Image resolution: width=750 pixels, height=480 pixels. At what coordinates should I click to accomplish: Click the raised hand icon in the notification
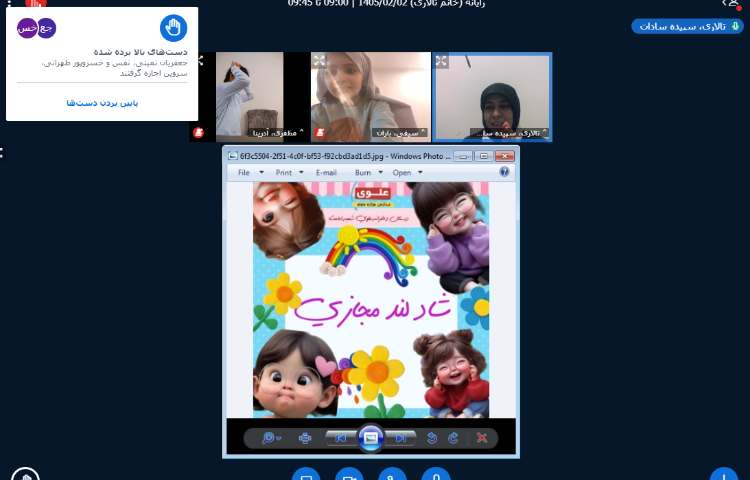click(173, 28)
